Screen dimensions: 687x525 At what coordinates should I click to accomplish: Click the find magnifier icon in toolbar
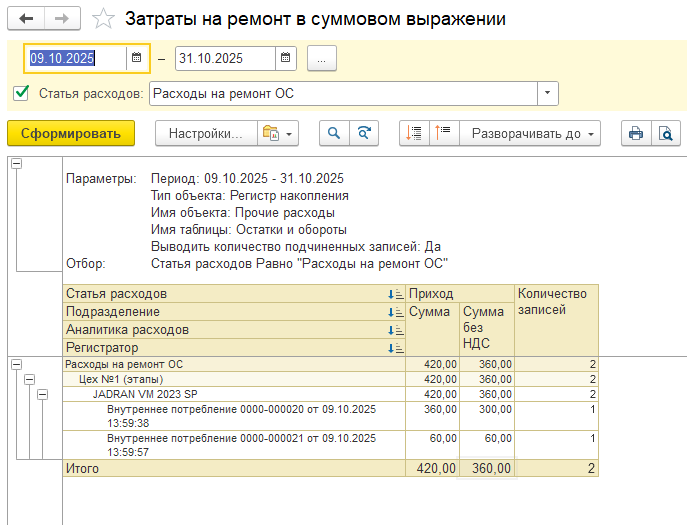click(333, 133)
